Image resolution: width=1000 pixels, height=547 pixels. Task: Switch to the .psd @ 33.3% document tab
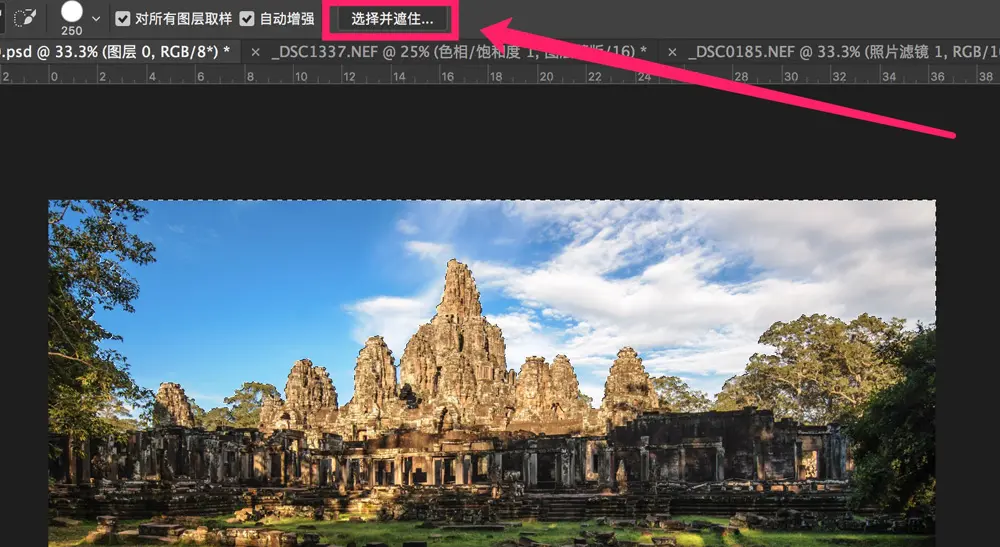pyautogui.click(x=120, y=52)
